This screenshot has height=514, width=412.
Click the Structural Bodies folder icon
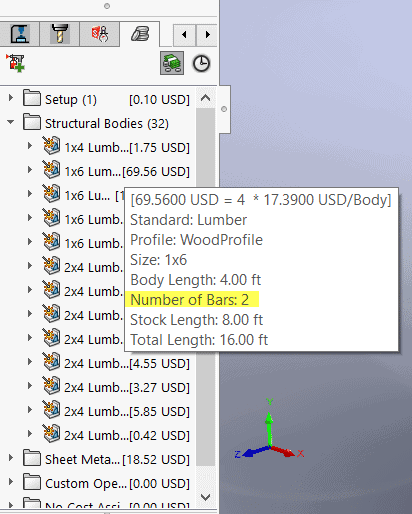coord(32,122)
